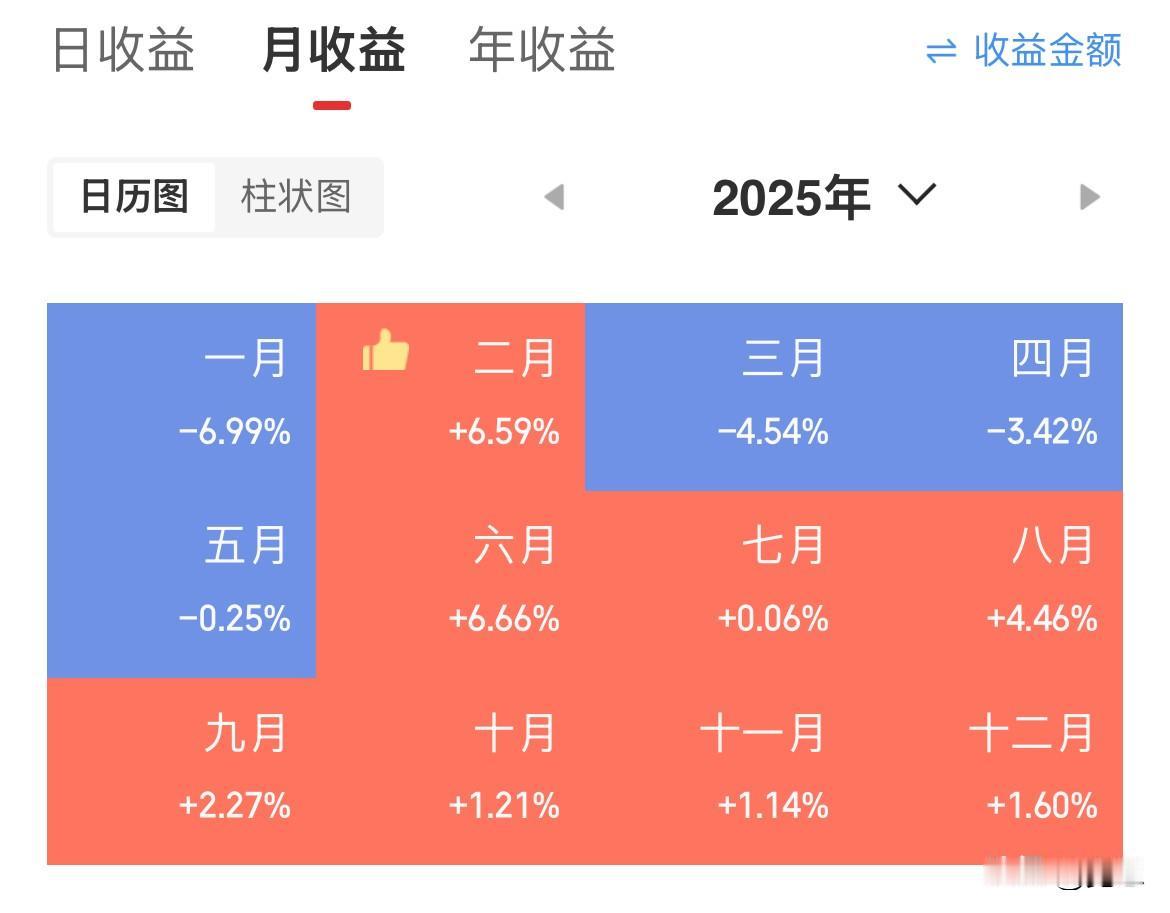1170x913 pixels.
Task: Toggle view to 柱状图 bar chart
Action: [x=296, y=197]
